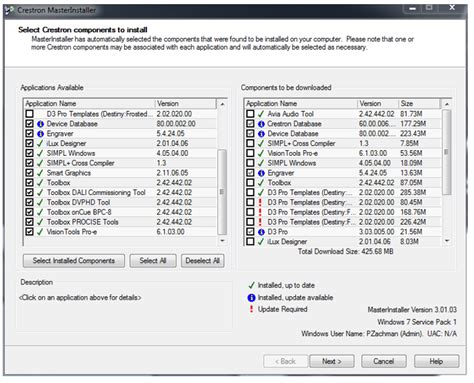The image size is (474, 383).
Task: Uncheck Device Database in Applications Available
Action: point(29,124)
